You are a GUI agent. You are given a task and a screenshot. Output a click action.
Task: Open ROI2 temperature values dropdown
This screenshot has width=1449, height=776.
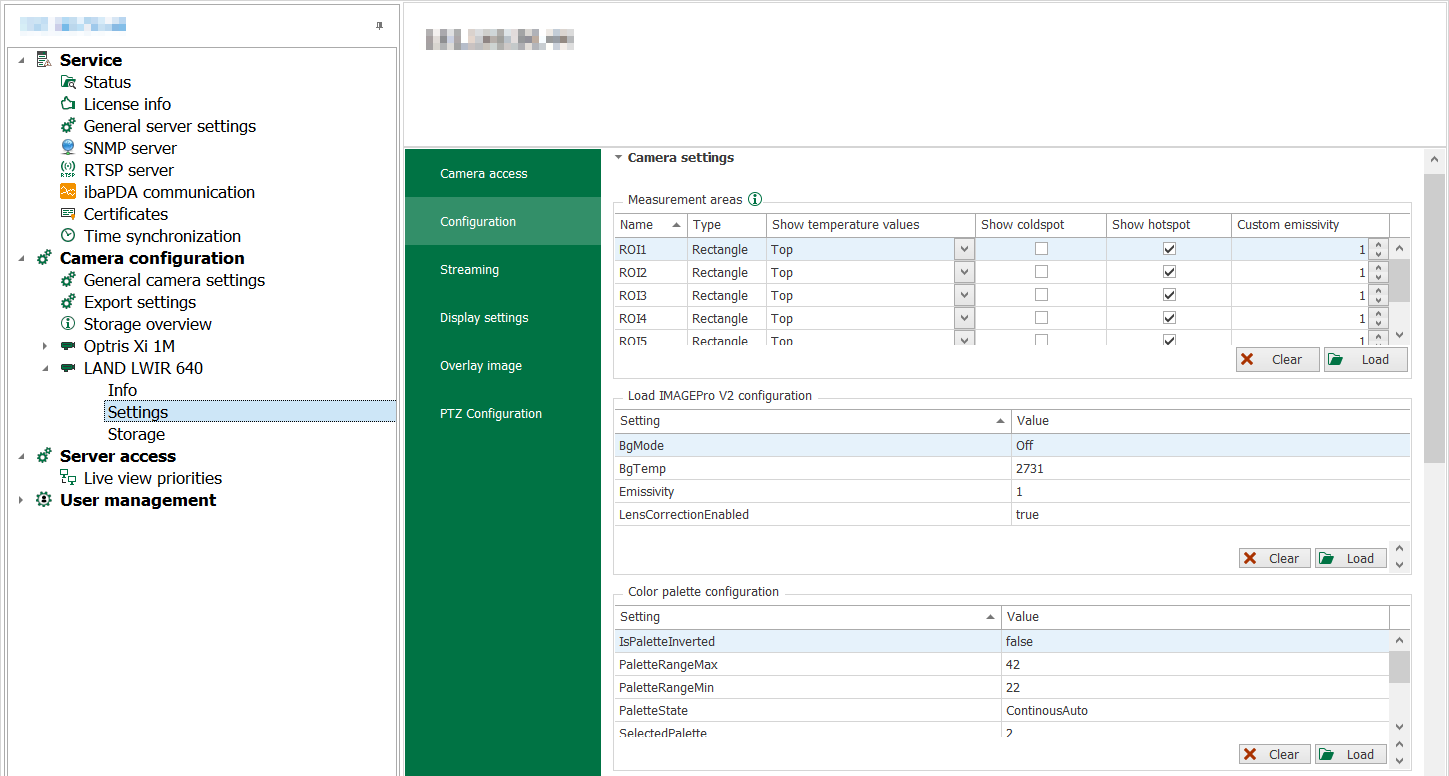pos(964,272)
